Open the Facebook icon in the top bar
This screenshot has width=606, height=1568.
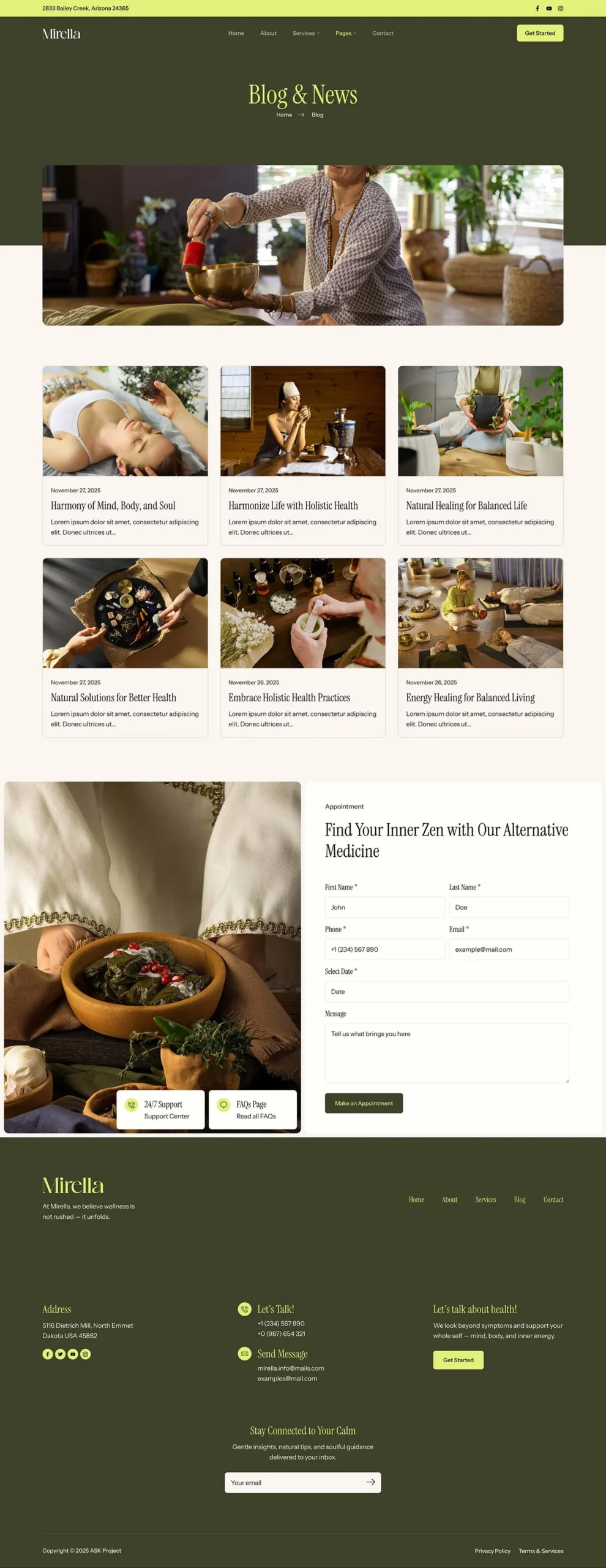pyautogui.click(x=537, y=9)
